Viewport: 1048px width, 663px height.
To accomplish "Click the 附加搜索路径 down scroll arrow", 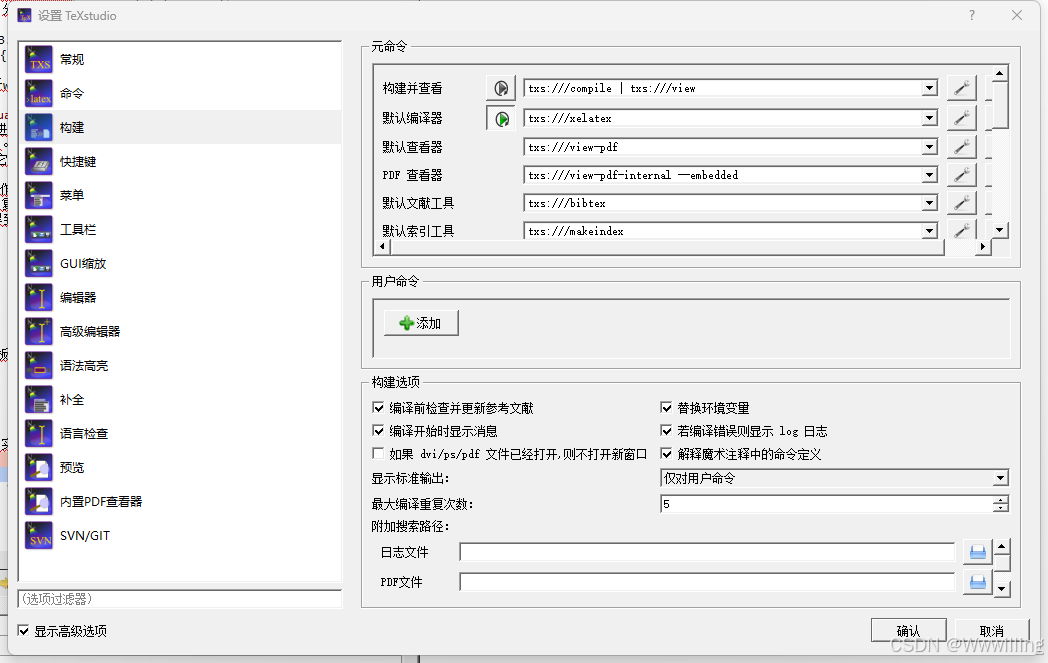I will tap(1001, 589).
